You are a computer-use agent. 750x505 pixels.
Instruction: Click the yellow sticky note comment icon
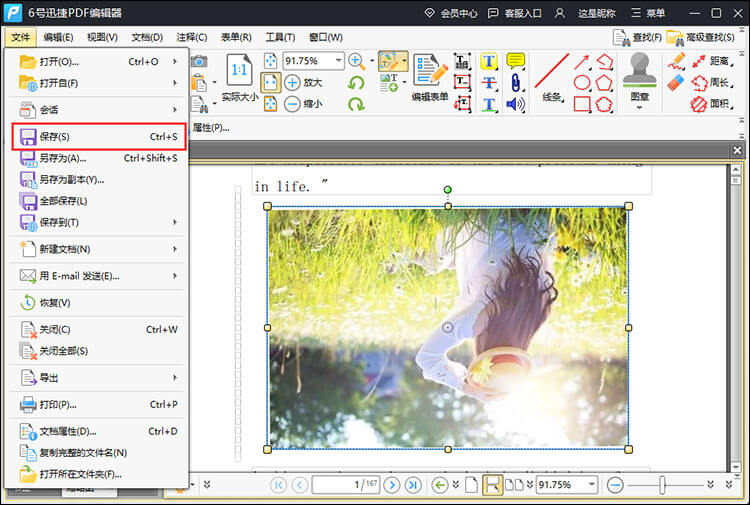pyautogui.click(x=516, y=61)
